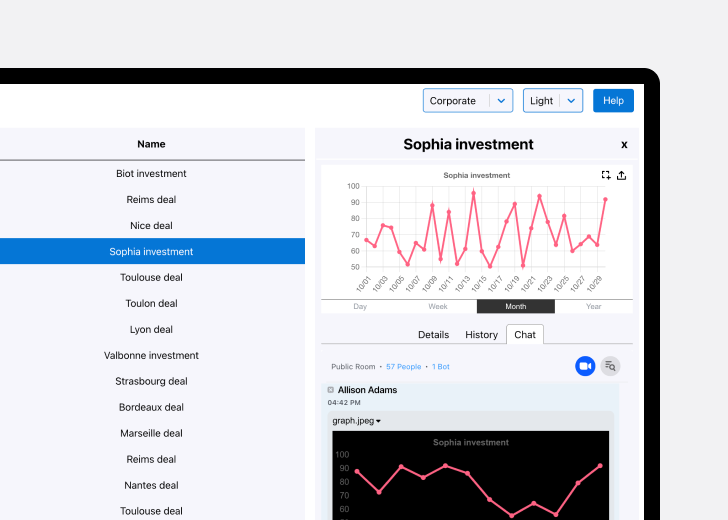Image resolution: width=728 pixels, height=520 pixels.
Task: Select the Valbonne investment row
Action: pos(151,355)
